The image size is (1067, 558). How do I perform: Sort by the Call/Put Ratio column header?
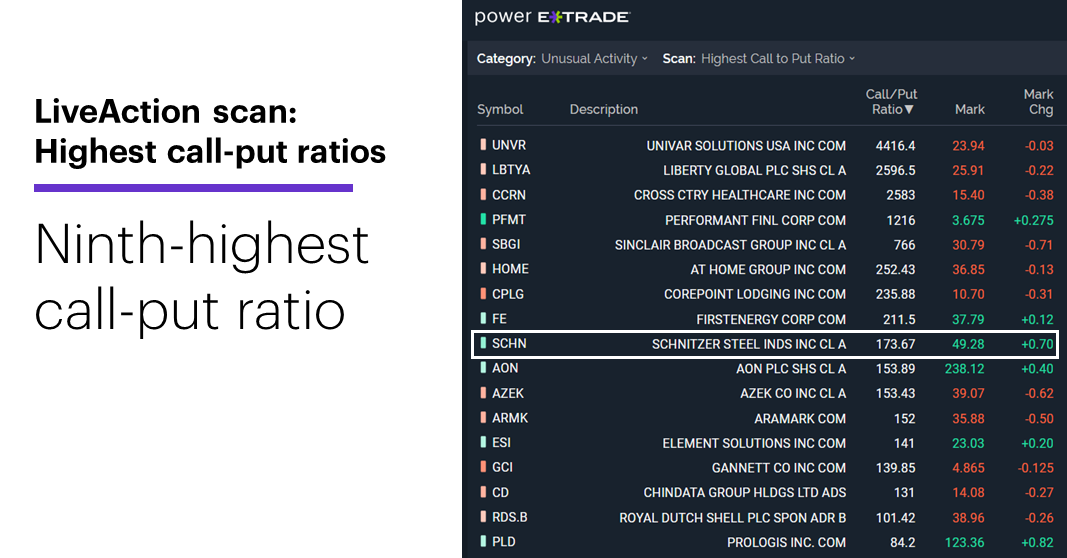coord(891,101)
